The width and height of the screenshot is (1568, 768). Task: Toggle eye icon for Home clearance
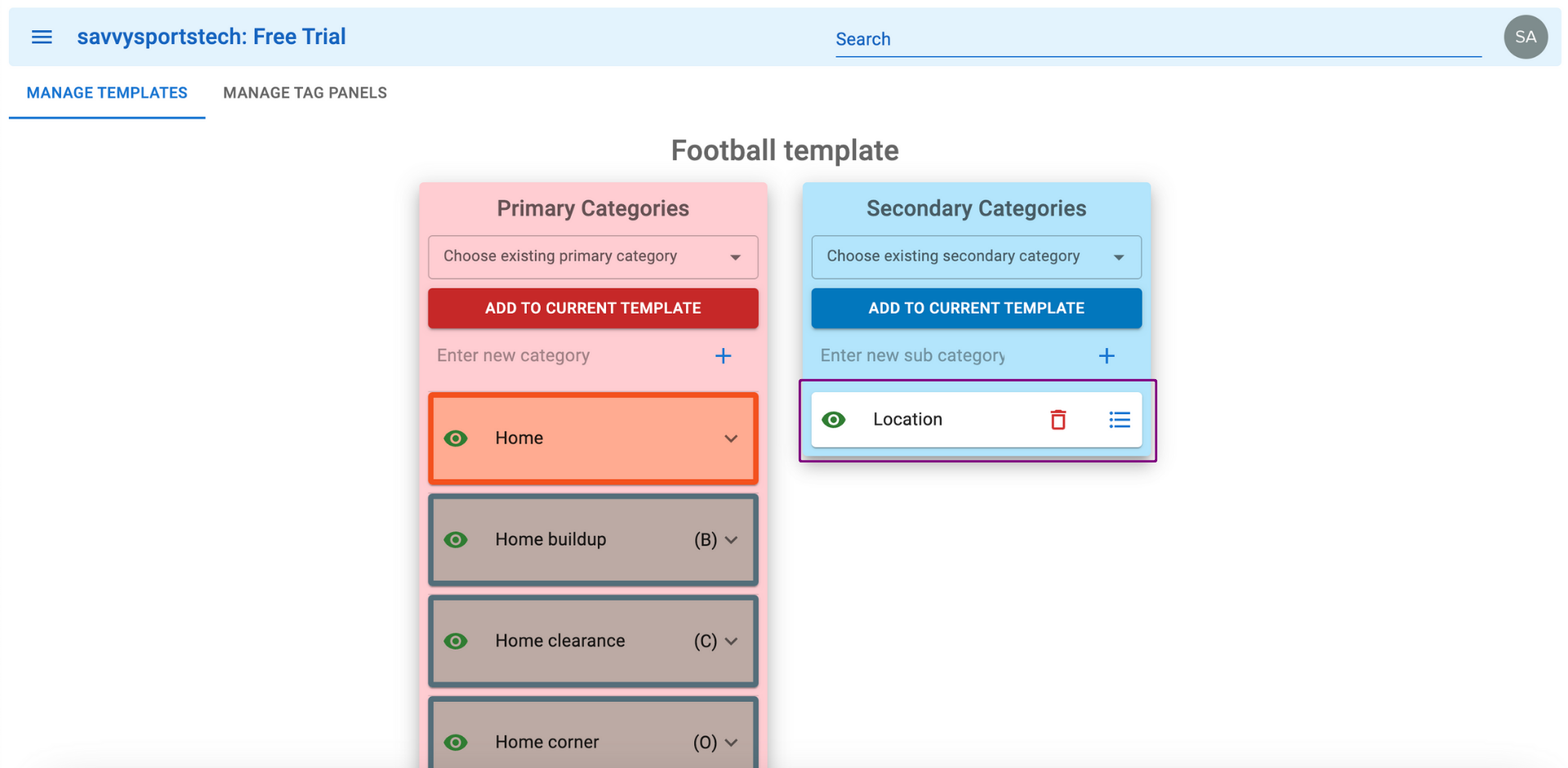coord(456,641)
